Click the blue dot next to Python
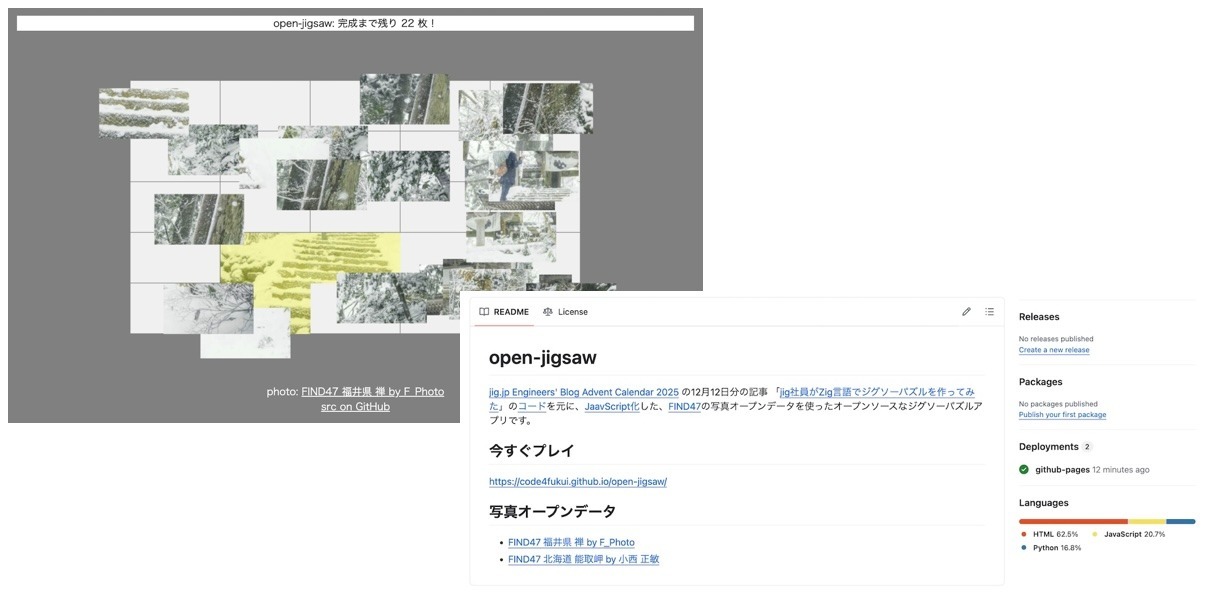Image resolution: width=1220 pixels, height=610 pixels. (x=1024, y=548)
